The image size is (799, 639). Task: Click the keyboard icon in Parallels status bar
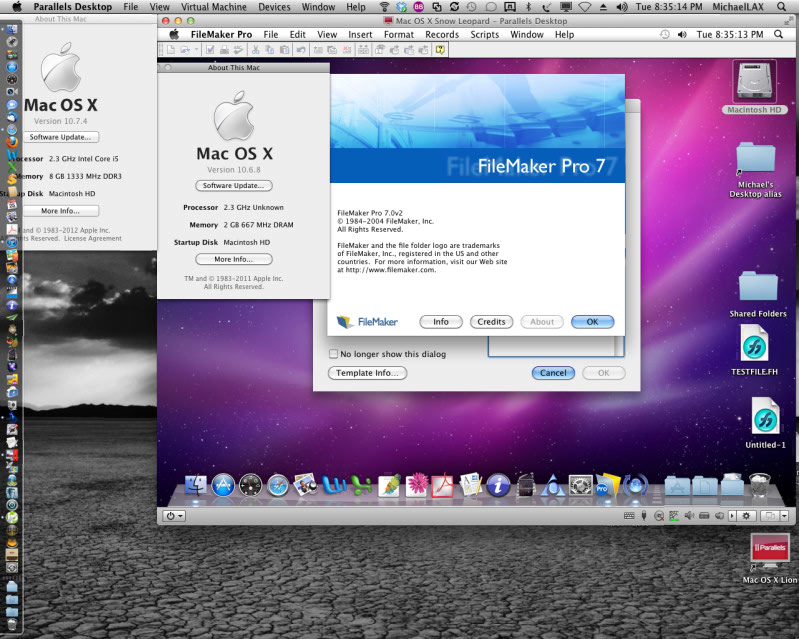(629, 516)
